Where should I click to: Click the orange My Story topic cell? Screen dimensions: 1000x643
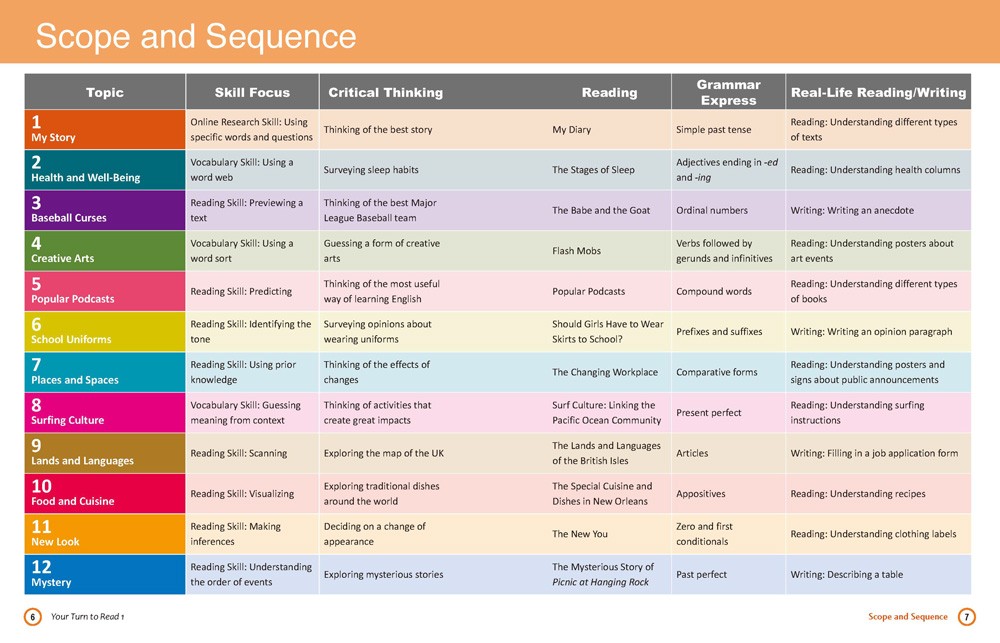pos(105,130)
